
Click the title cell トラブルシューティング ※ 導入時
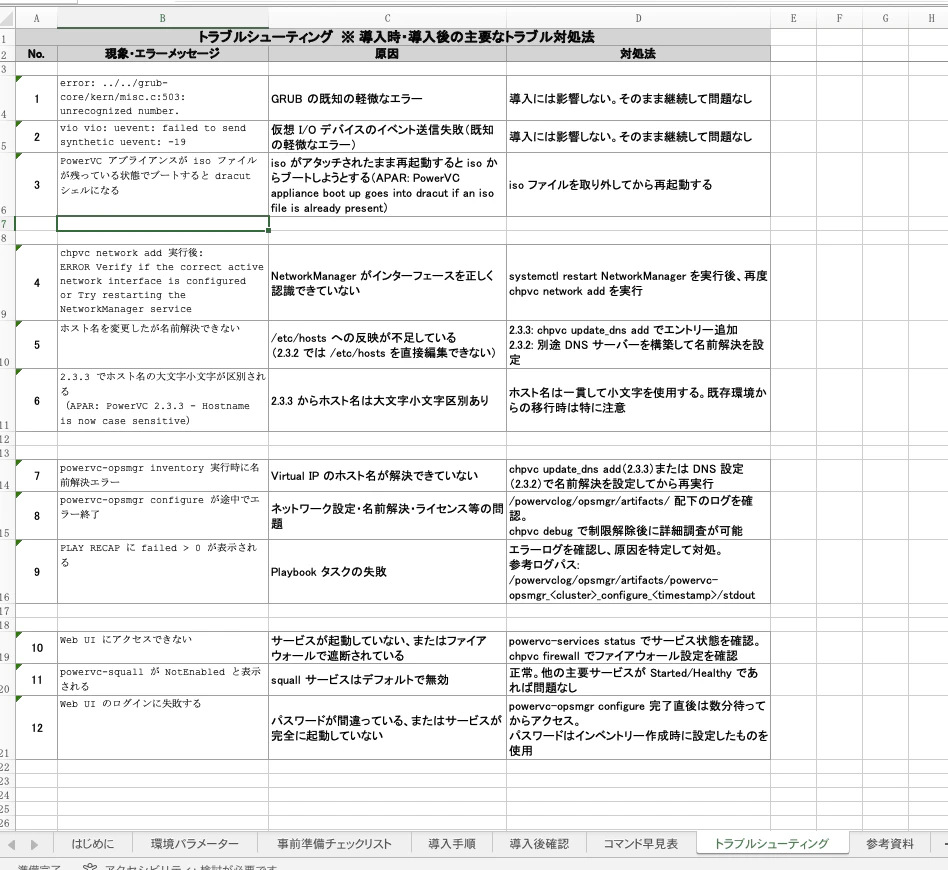tap(393, 37)
